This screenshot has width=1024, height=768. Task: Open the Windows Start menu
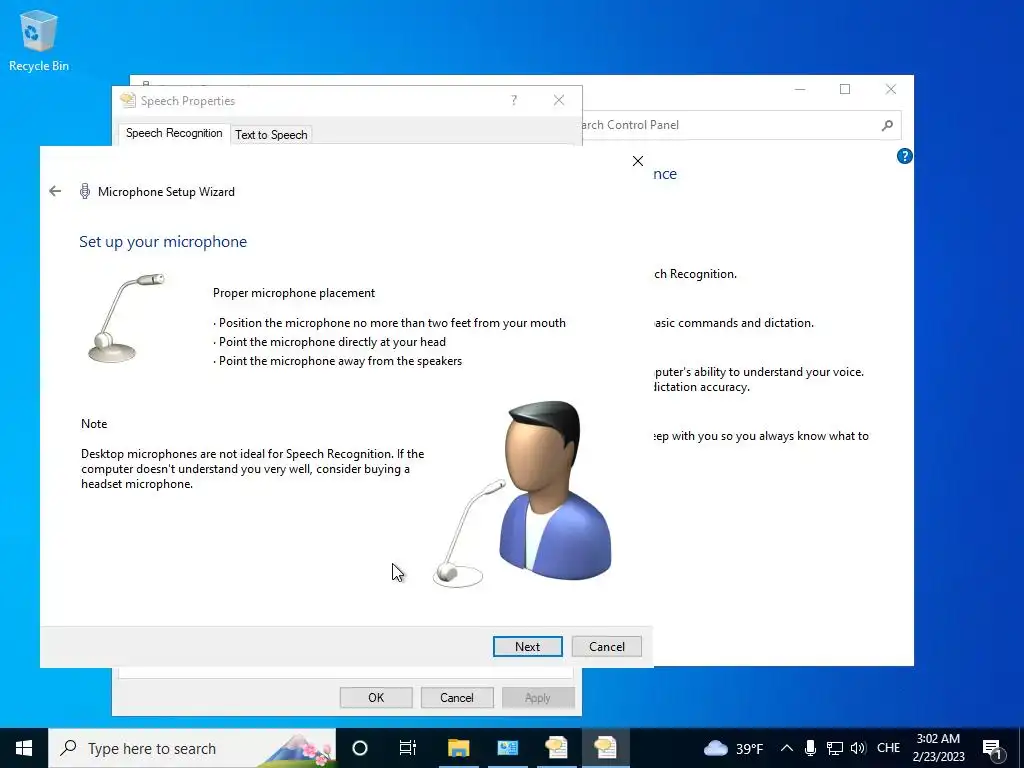tap(24, 748)
